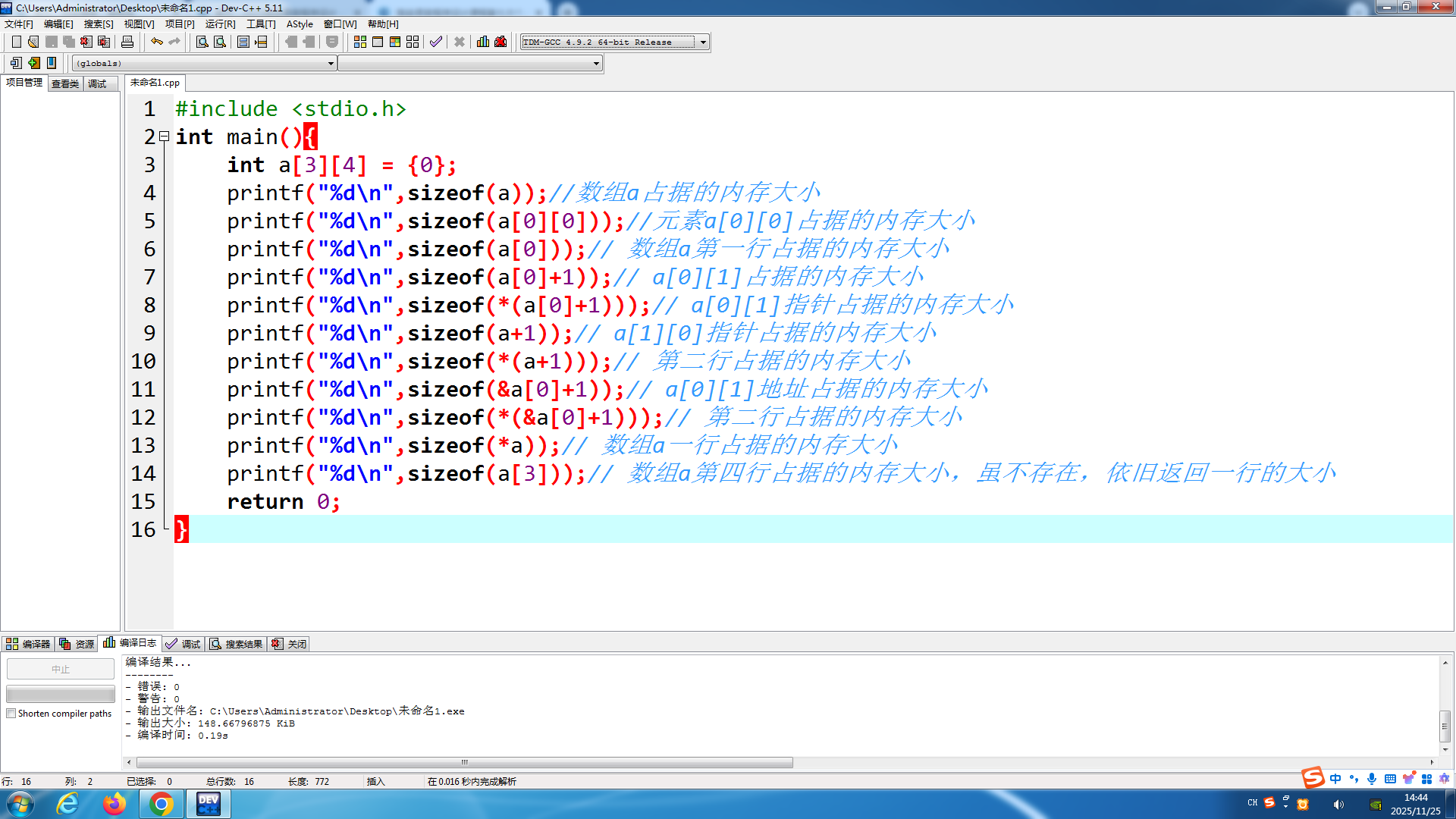The image size is (1456, 819).
Task: Click the syntax check checkmark icon
Action: tap(435, 42)
